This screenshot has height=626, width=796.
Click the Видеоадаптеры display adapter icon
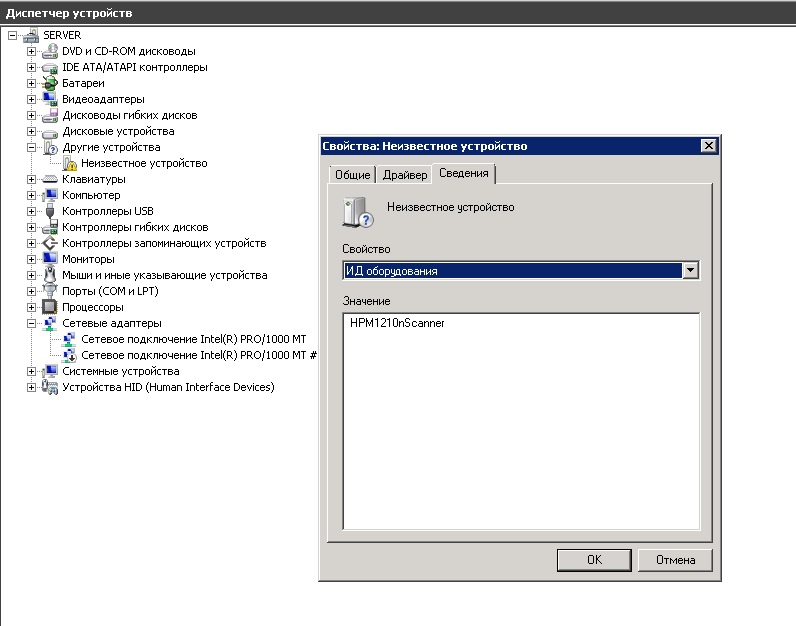click(50, 99)
